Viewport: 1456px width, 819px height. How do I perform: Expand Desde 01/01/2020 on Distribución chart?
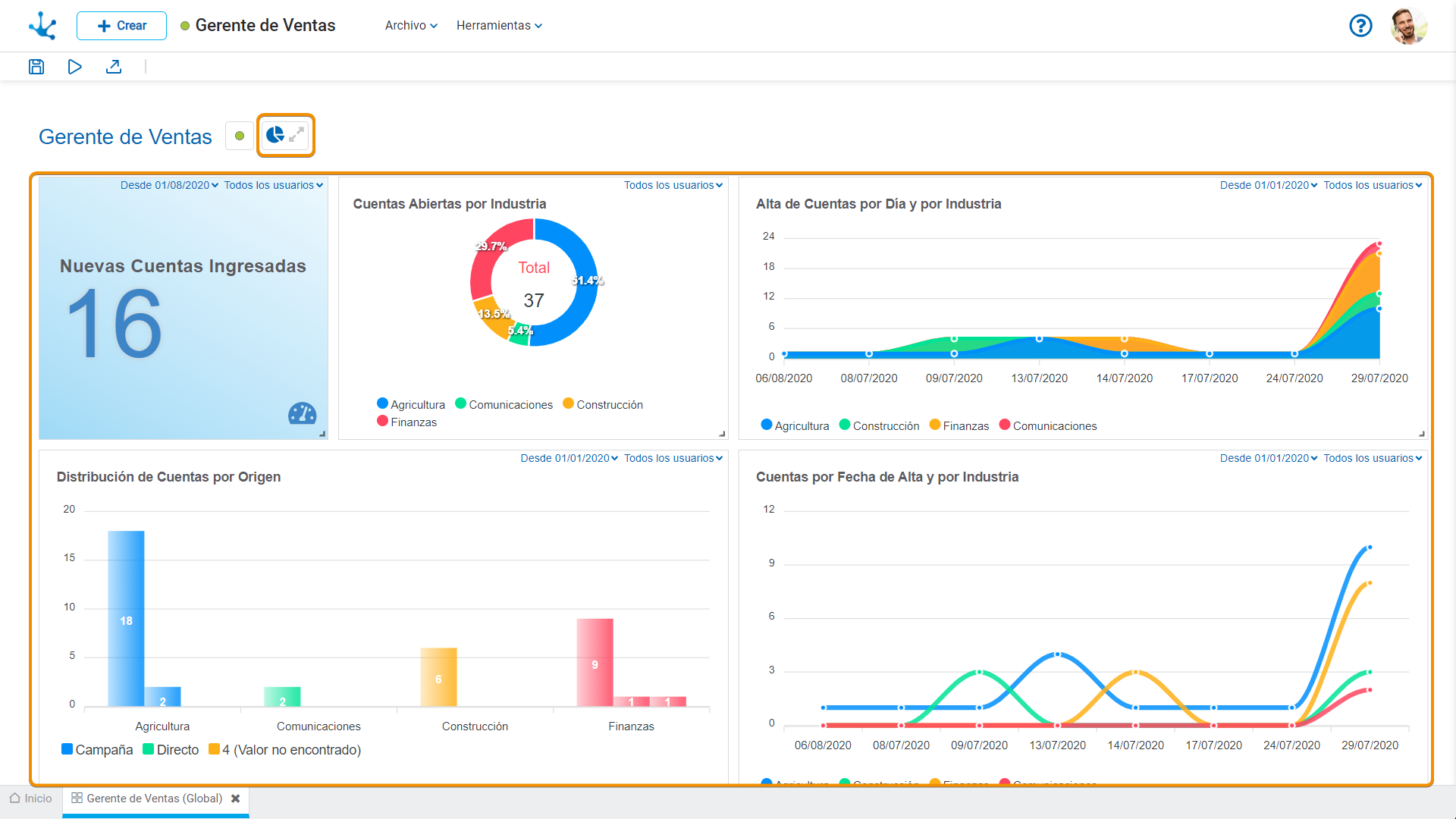pos(569,458)
